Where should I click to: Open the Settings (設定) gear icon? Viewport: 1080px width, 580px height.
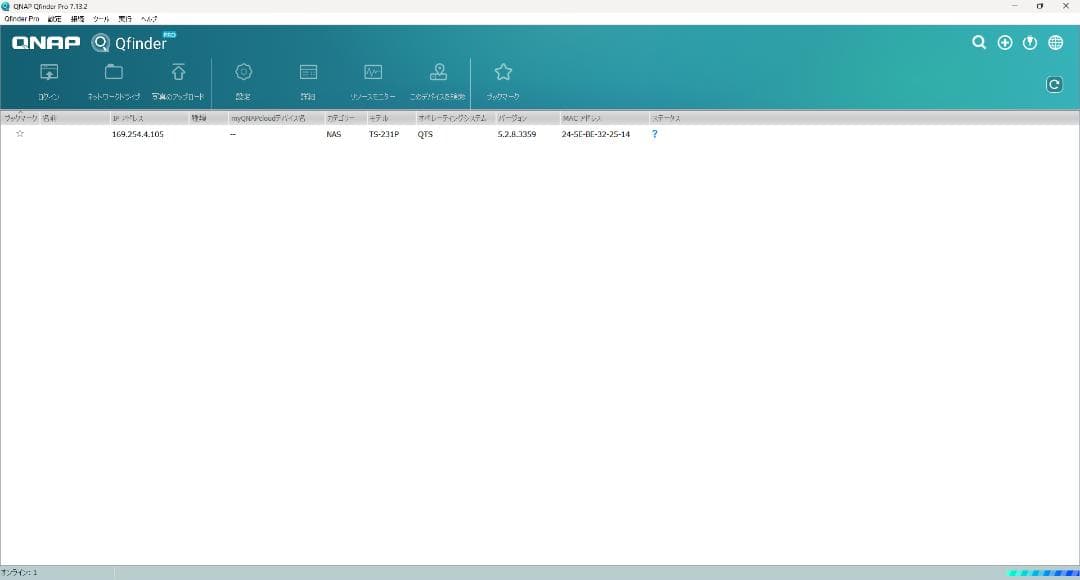click(243, 73)
